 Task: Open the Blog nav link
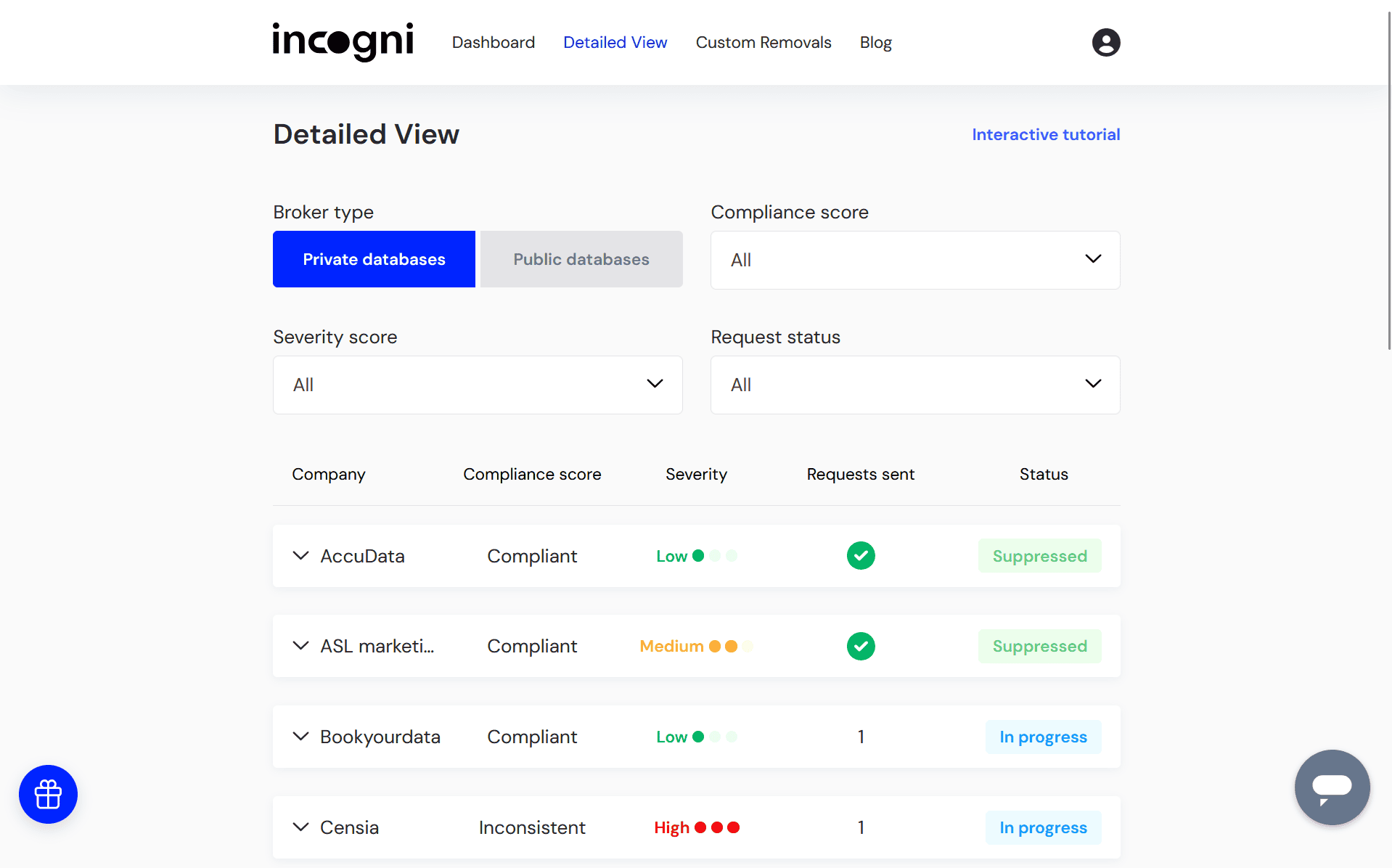875,42
